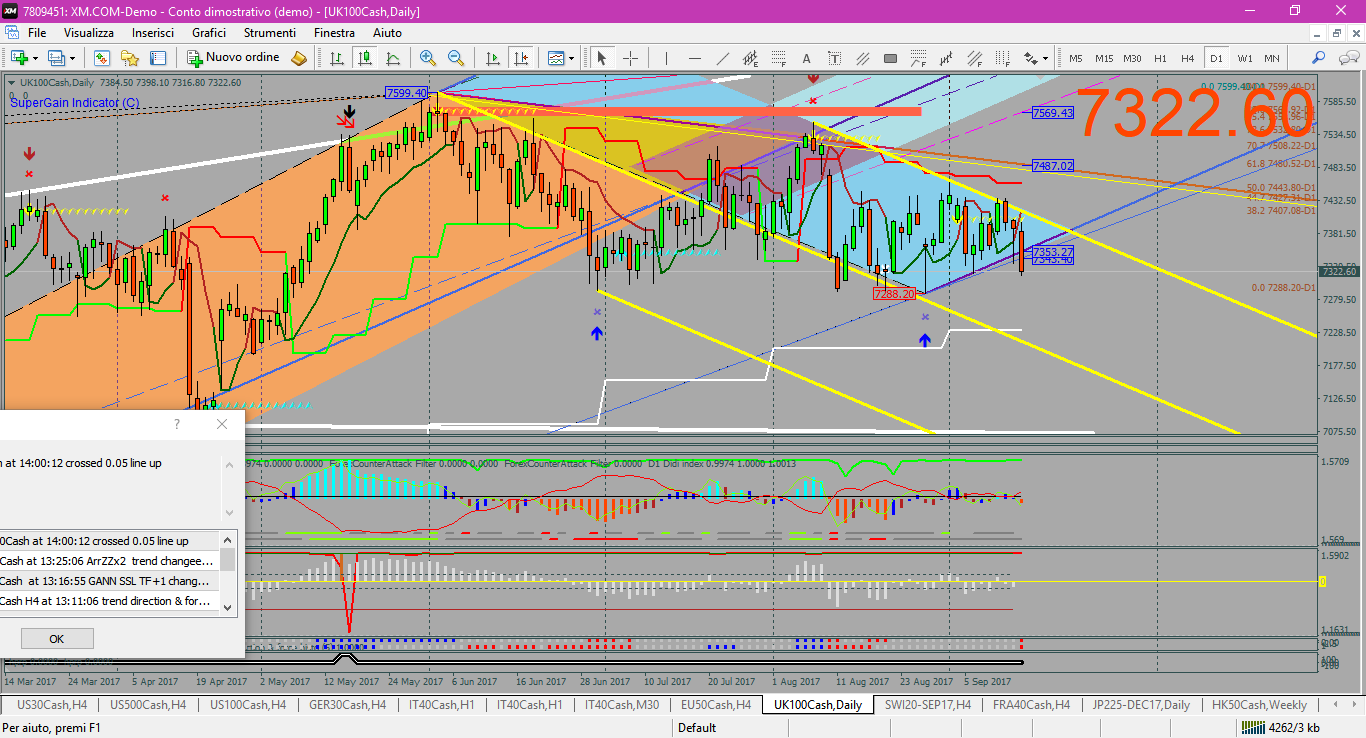Select the crosshair tool

coord(630,58)
